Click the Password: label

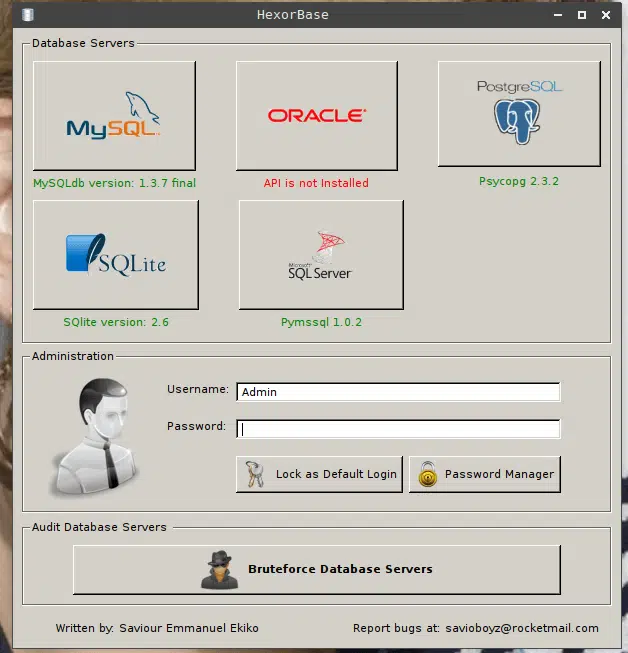click(x=196, y=426)
